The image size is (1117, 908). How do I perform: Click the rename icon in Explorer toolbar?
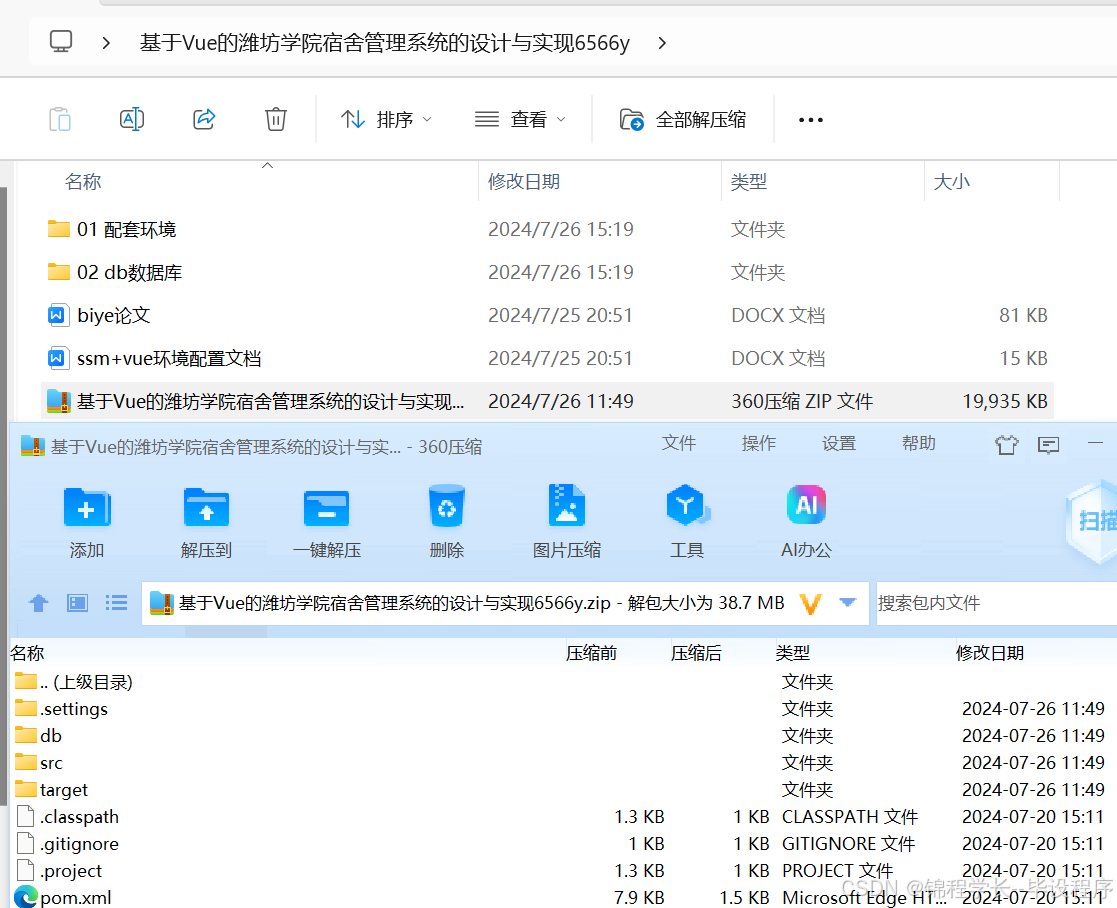click(132, 119)
